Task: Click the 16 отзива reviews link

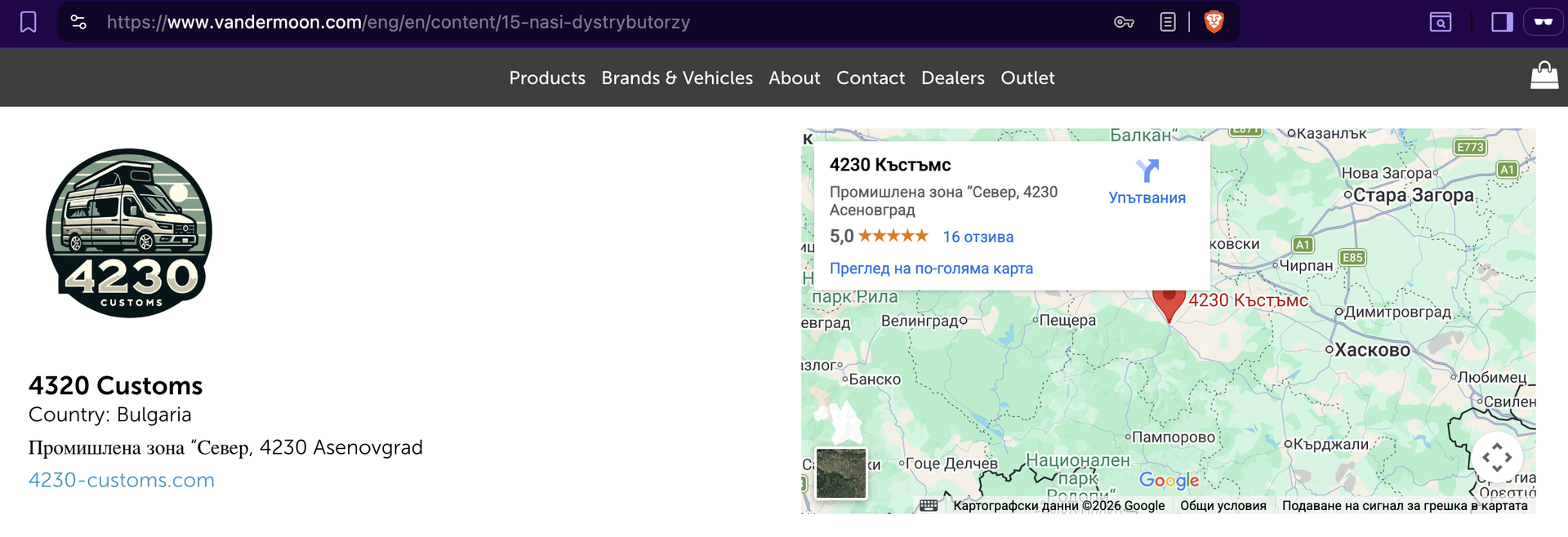Action: pos(978,237)
